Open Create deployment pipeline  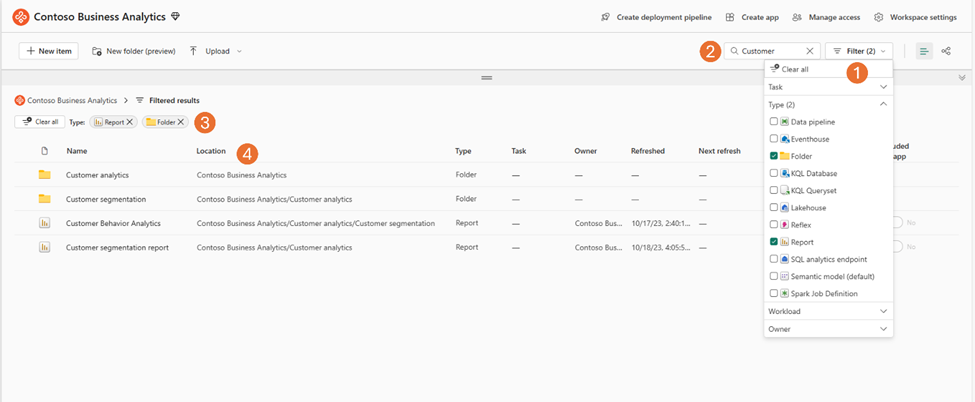coord(656,17)
